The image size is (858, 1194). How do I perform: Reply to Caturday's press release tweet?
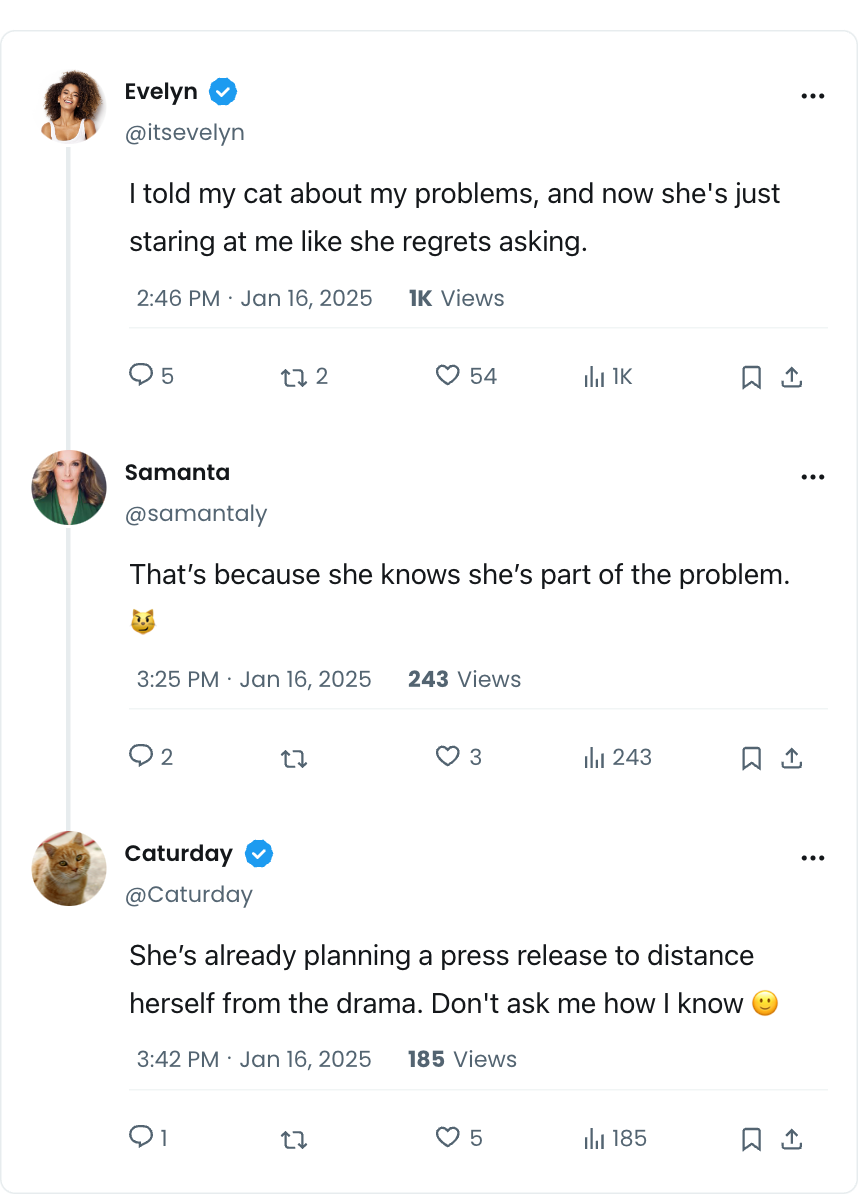click(141, 1138)
